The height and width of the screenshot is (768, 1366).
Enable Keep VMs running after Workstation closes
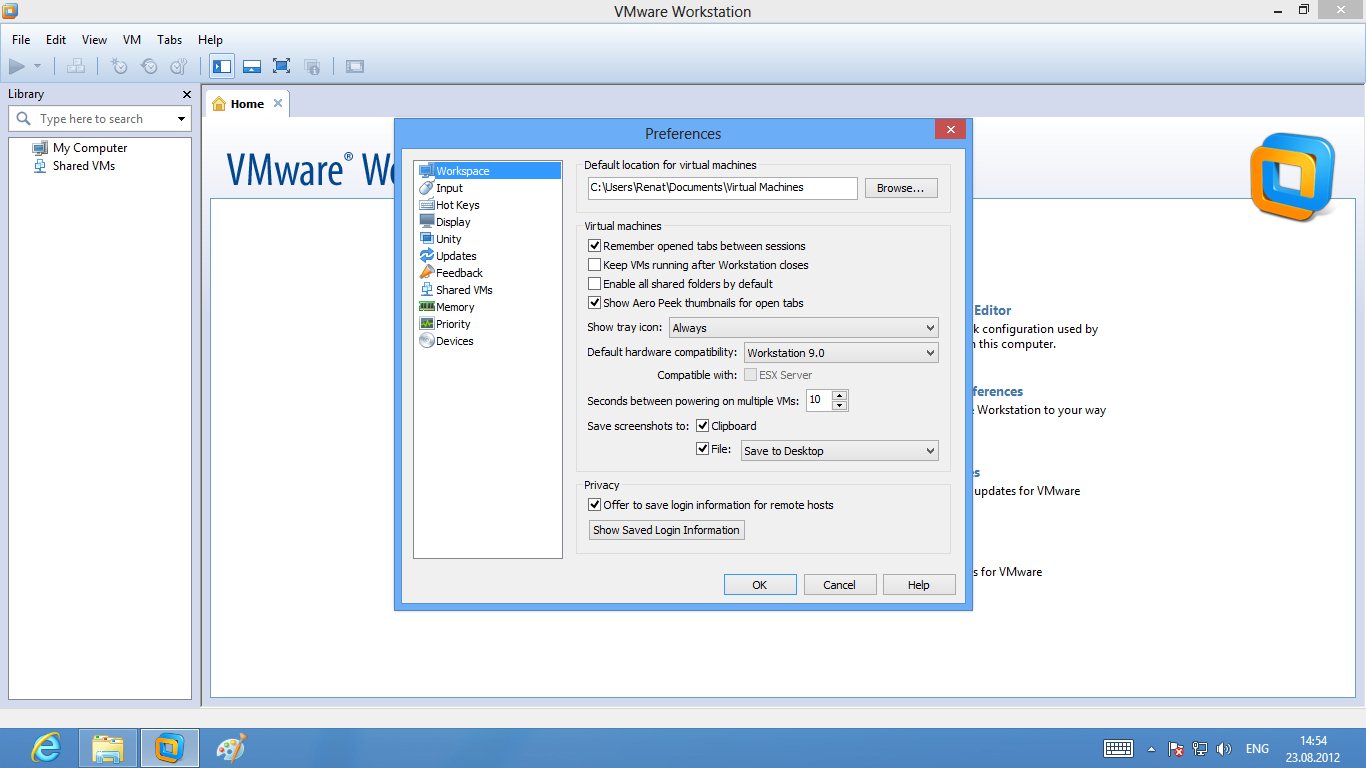595,265
